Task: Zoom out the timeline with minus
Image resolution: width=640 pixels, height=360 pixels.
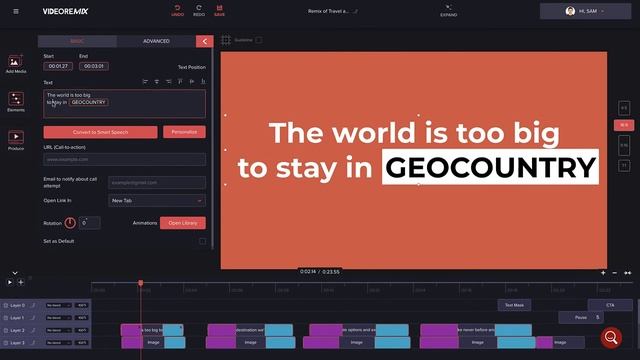Action: click(615, 273)
